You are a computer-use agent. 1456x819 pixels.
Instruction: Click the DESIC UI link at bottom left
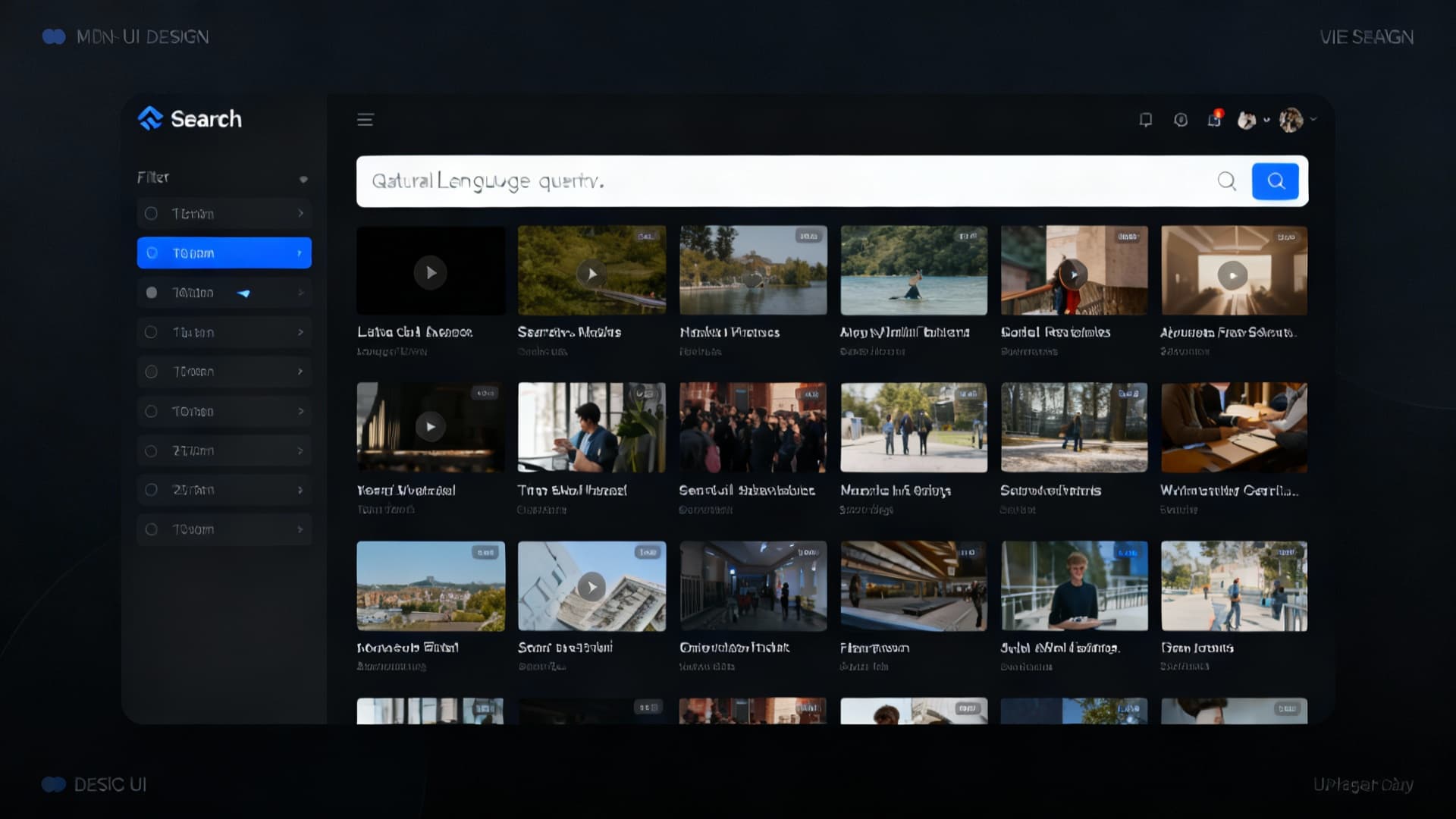click(110, 784)
